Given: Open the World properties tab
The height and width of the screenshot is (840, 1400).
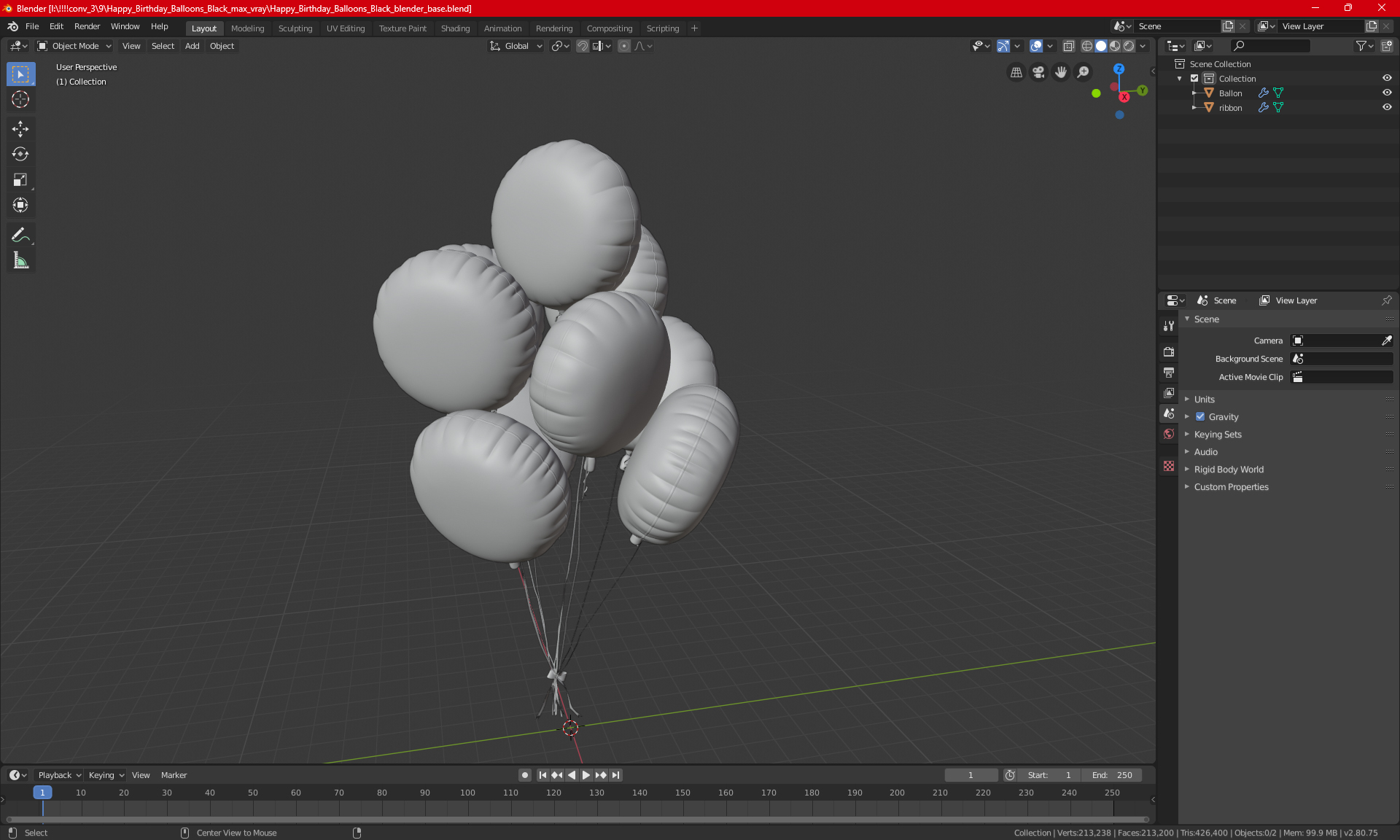Looking at the screenshot, I should [x=1169, y=434].
